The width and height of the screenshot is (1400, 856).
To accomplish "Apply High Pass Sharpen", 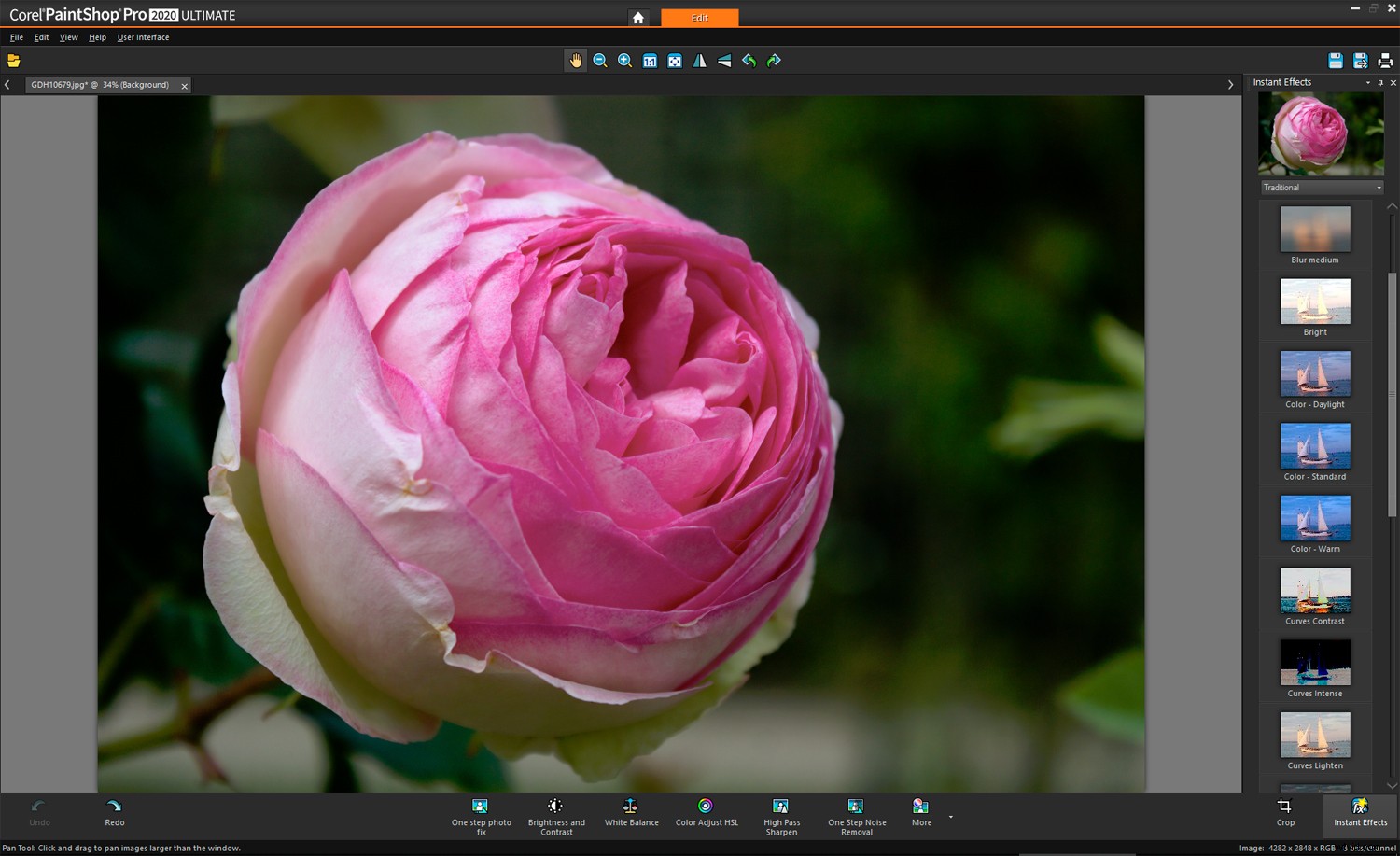I will point(781,812).
